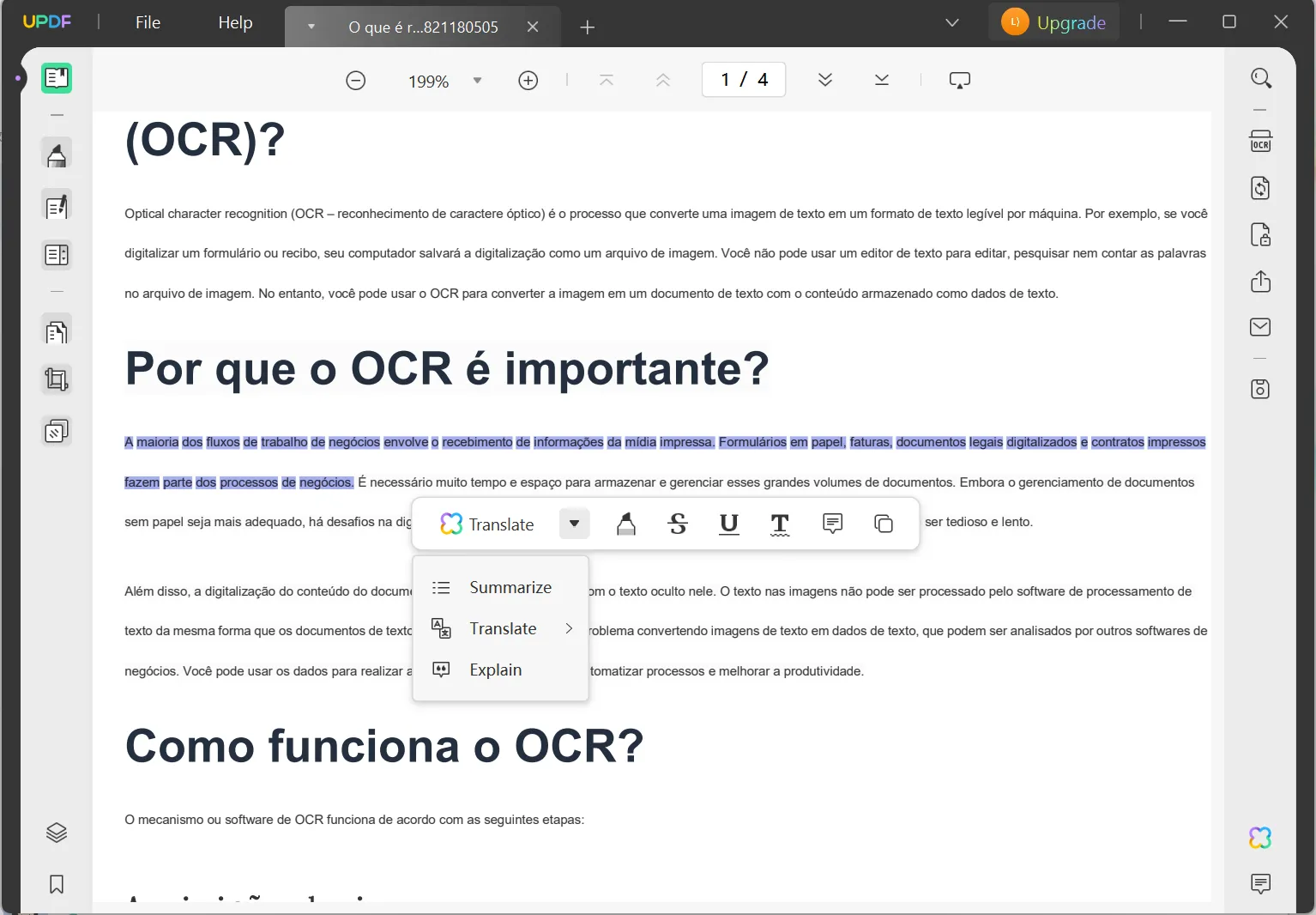Toggle the bookmarks panel
1316x915 pixels.
pos(57,885)
